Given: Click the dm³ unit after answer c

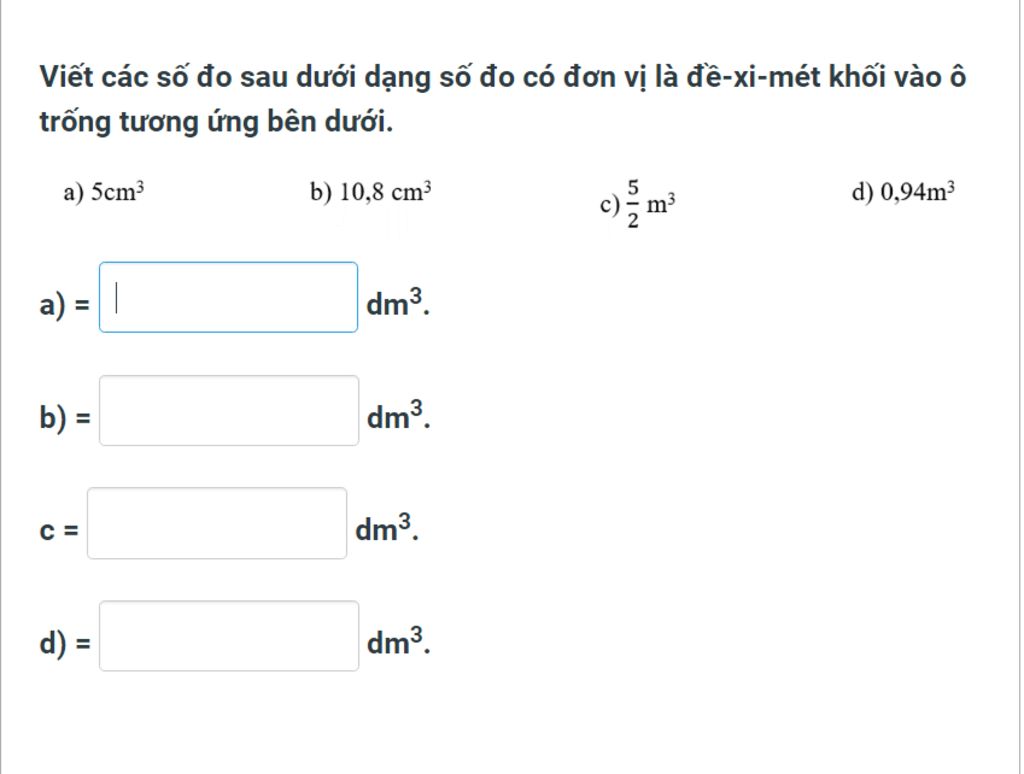Looking at the screenshot, I should (384, 528).
